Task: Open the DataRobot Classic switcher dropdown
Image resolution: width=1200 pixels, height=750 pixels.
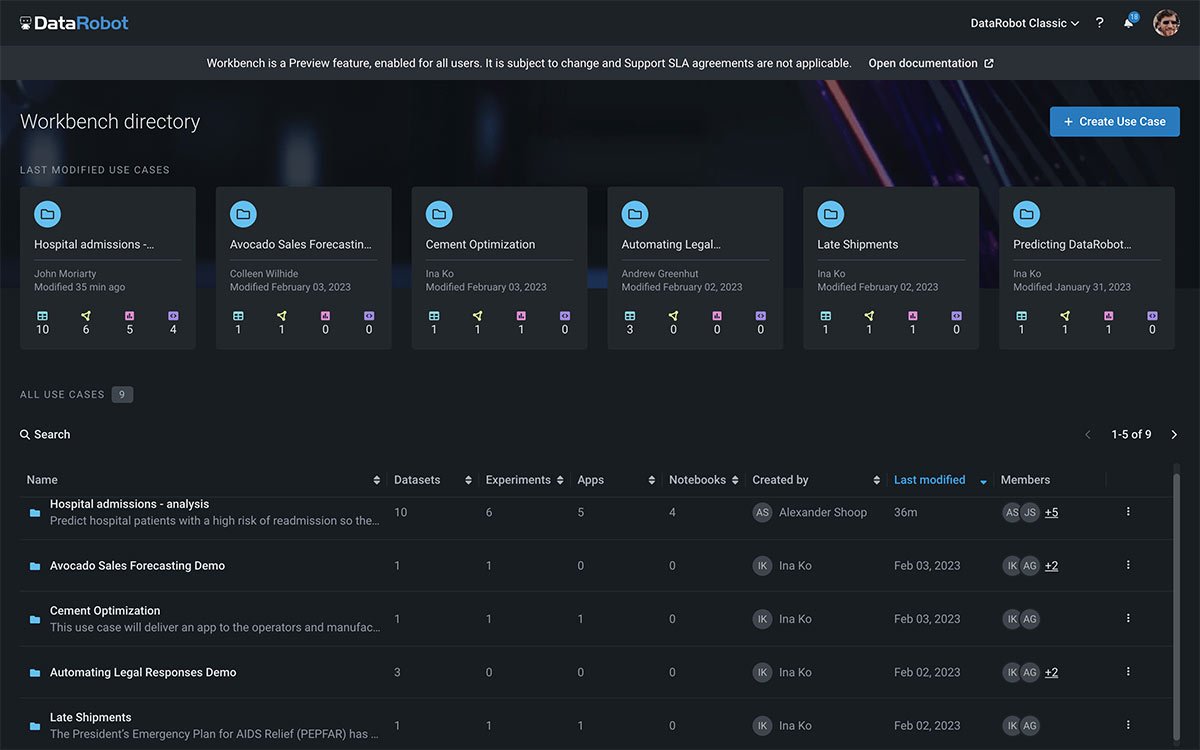Action: (1024, 22)
